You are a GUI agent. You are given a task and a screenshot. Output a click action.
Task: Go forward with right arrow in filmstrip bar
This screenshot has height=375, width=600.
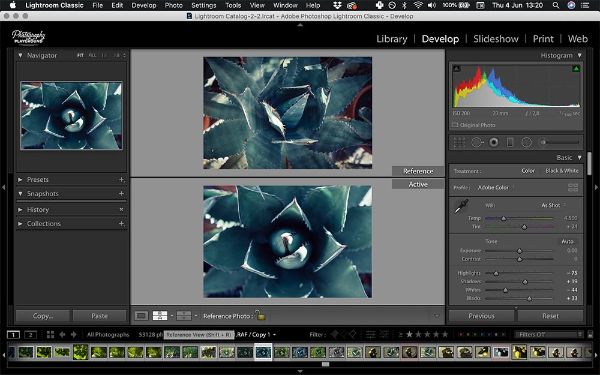tap(74, 334)
